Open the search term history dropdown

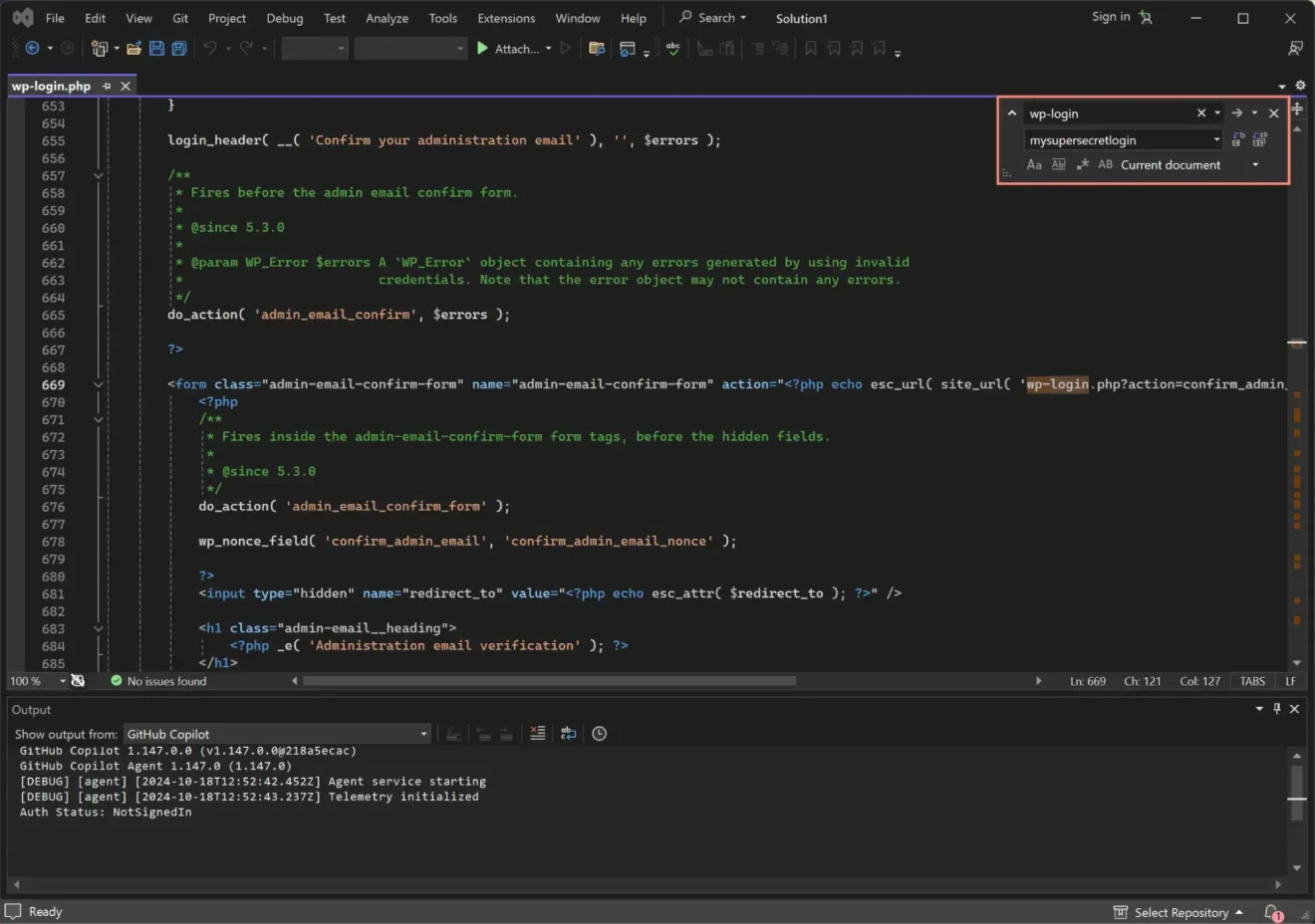point(1216,113)
